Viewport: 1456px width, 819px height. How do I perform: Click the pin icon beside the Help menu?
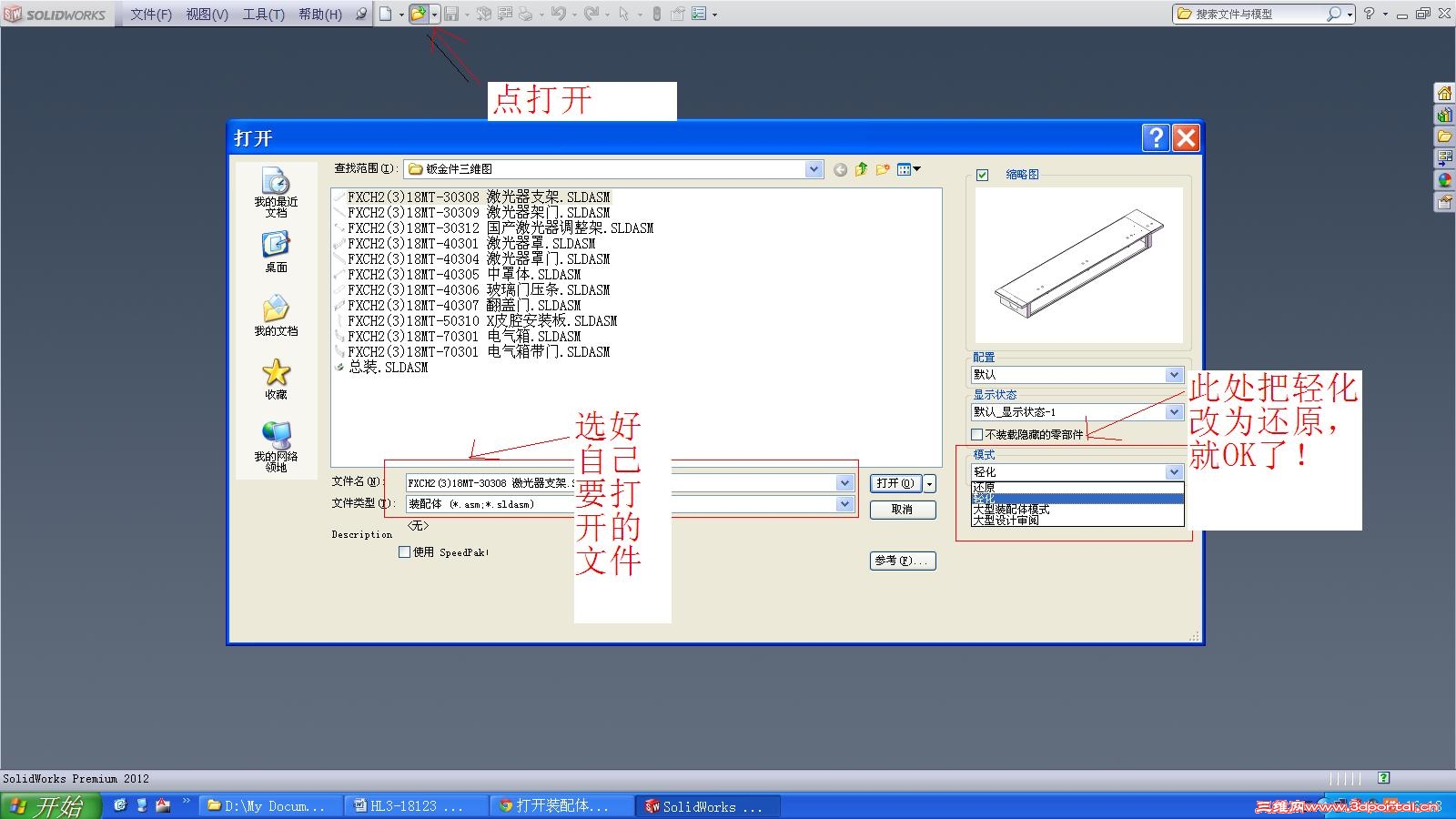point(361,14)
